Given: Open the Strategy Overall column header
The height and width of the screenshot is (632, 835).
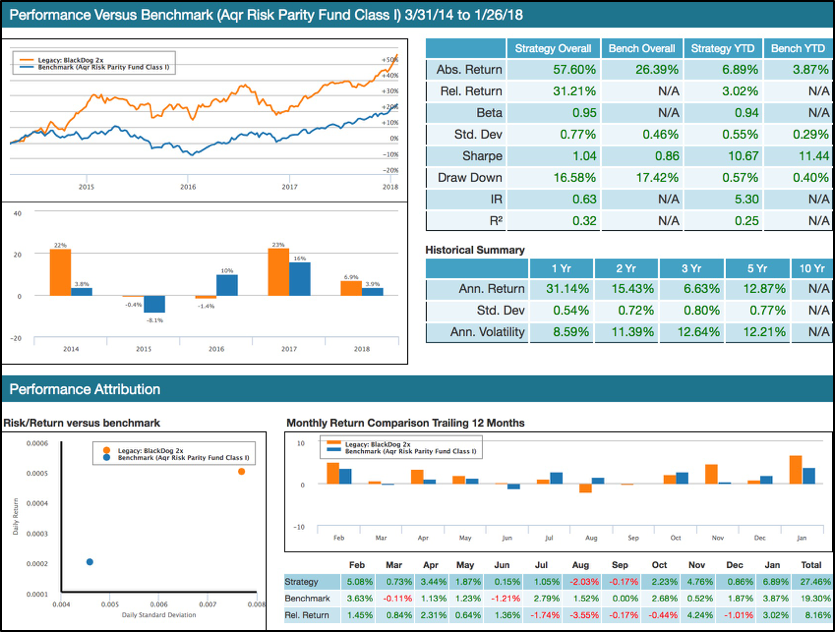Looking at the screenshot, I should 552,48.
